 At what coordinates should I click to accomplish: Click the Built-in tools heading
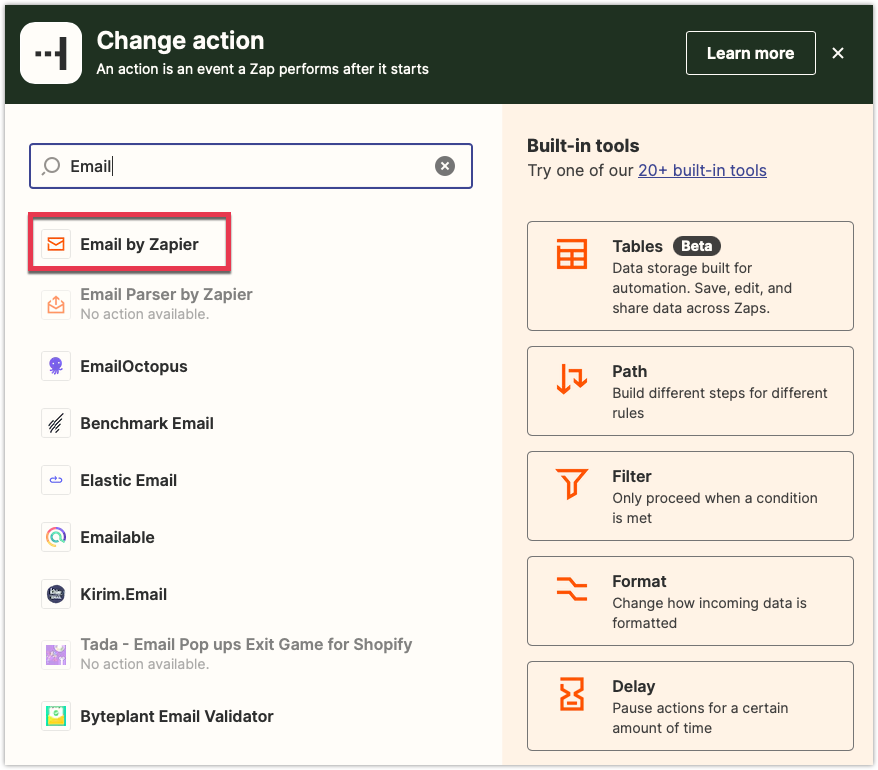tap(583, 146)
